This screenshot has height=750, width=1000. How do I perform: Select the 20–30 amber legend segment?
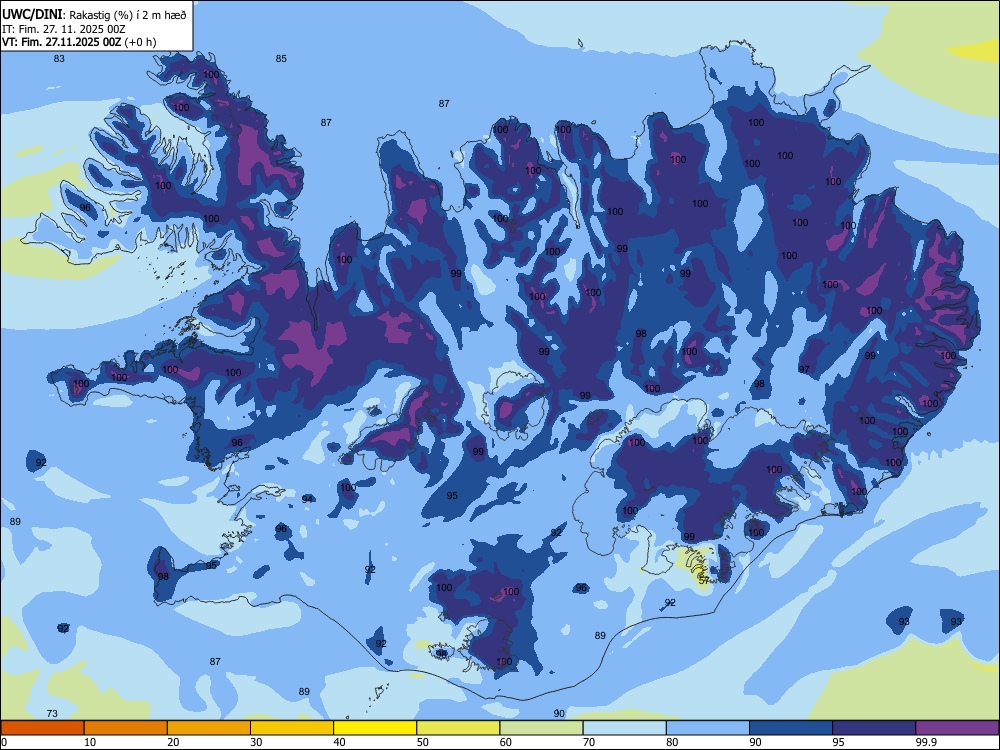click(x=209, y=728)
